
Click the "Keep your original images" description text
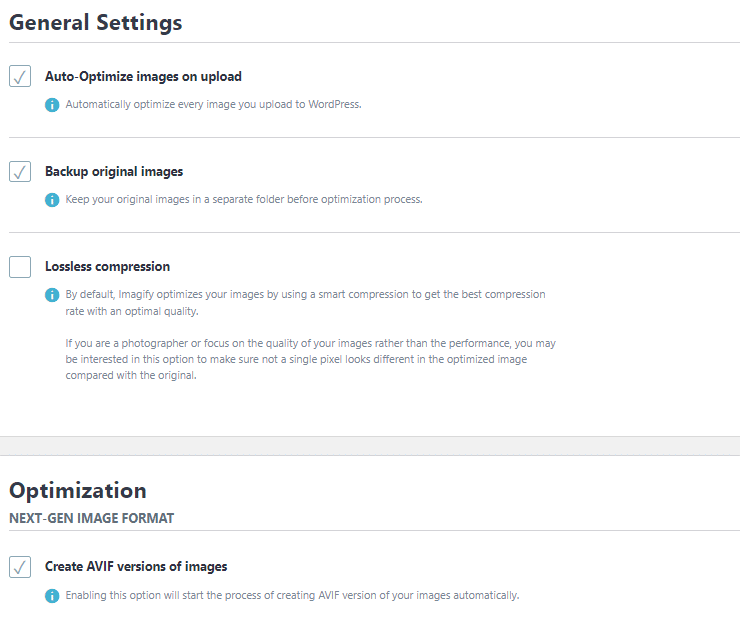[x=244, y=199]
